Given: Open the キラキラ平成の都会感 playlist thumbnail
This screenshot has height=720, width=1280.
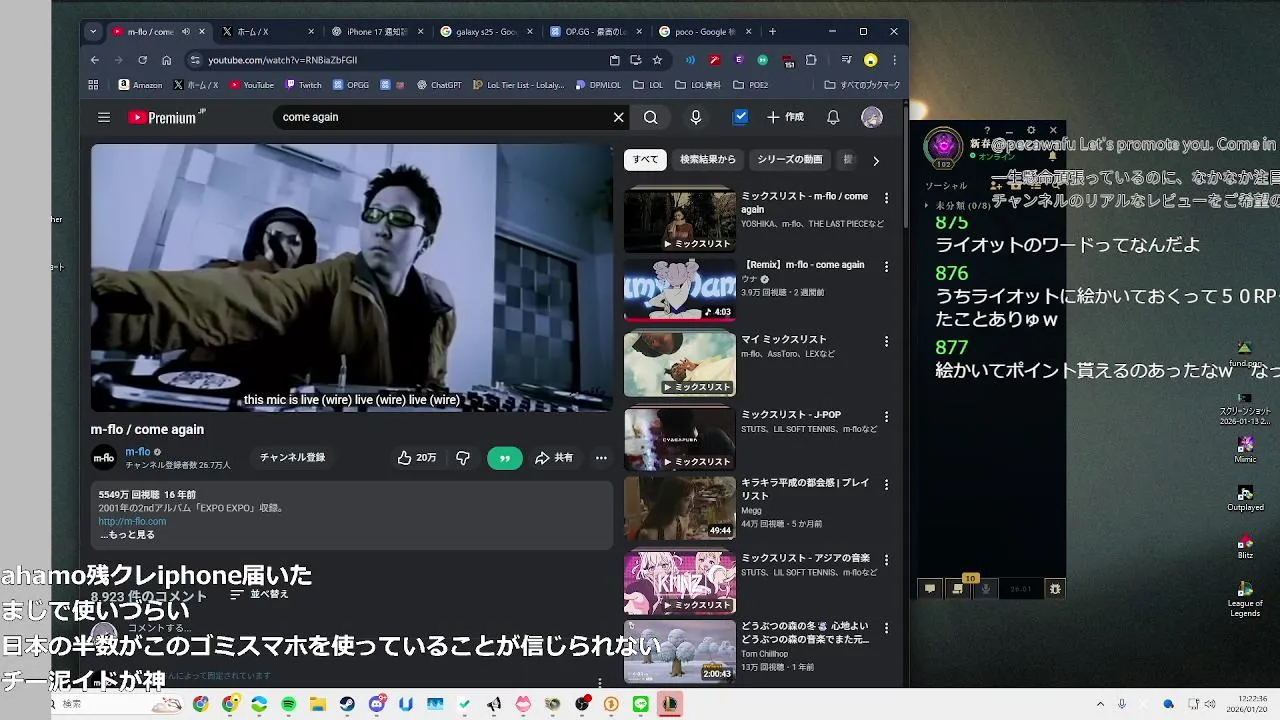Looking at the screenshot, I should (x=680, y=508).
